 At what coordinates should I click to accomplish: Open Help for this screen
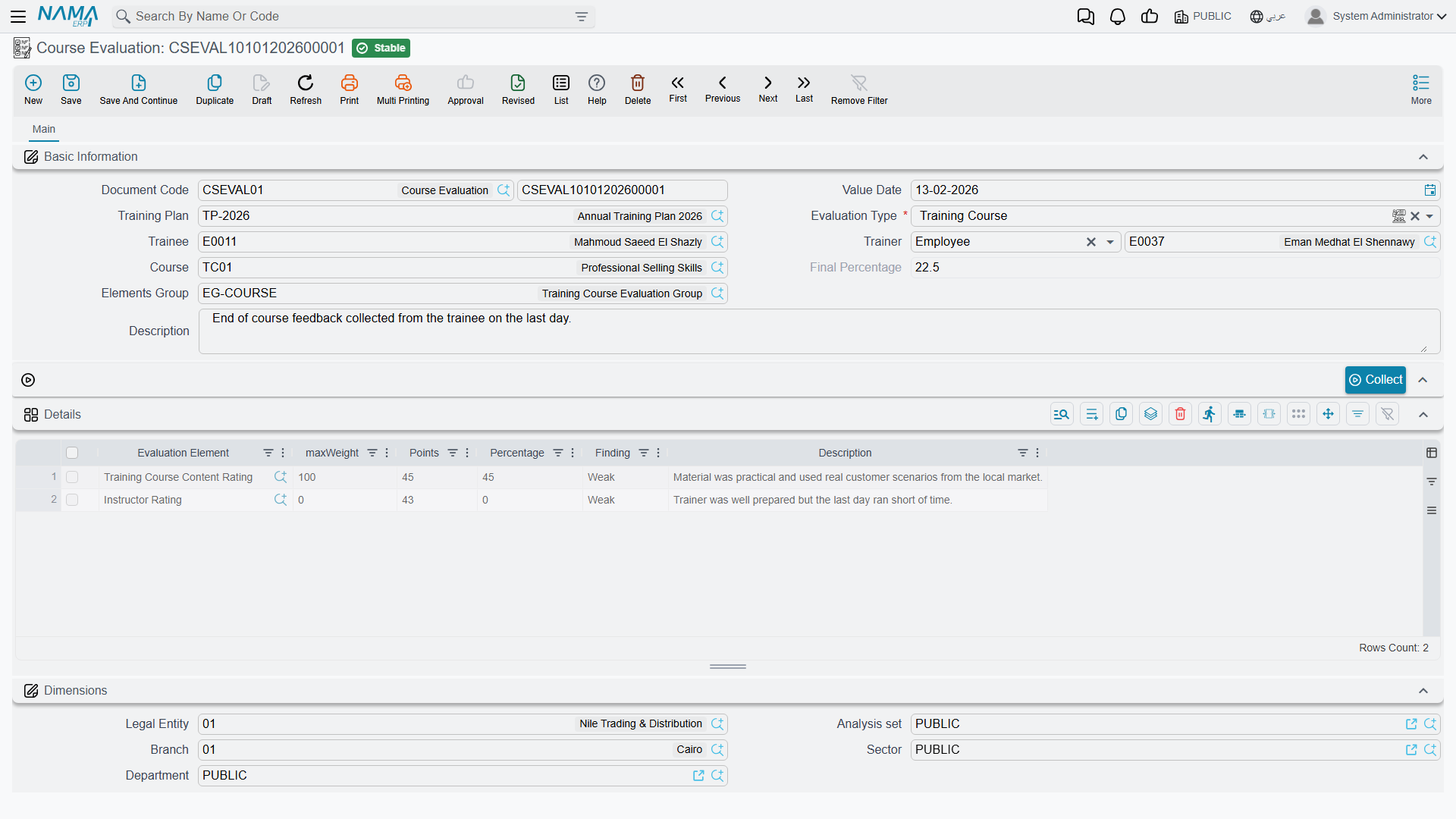click(597, 89)
